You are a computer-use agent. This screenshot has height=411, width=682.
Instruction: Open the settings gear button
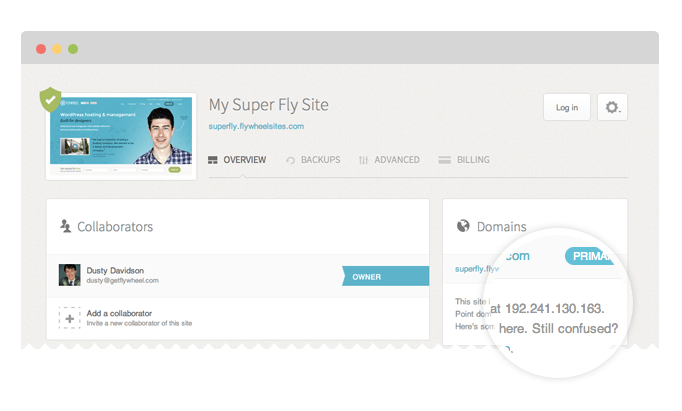point(612,107)
